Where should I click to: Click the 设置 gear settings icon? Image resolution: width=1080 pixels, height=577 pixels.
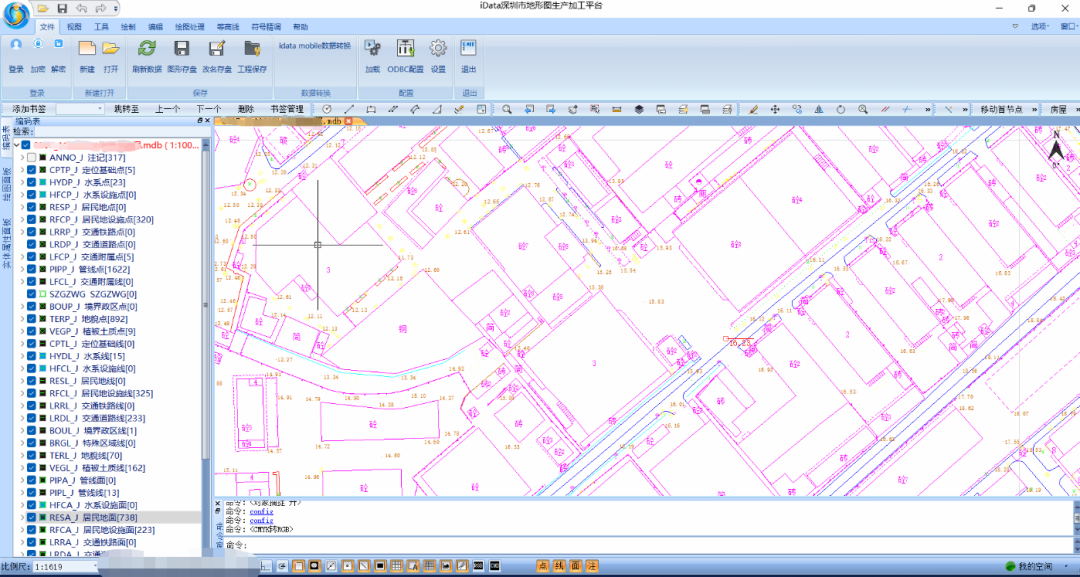pyautogui.click(x=438, y=49)
